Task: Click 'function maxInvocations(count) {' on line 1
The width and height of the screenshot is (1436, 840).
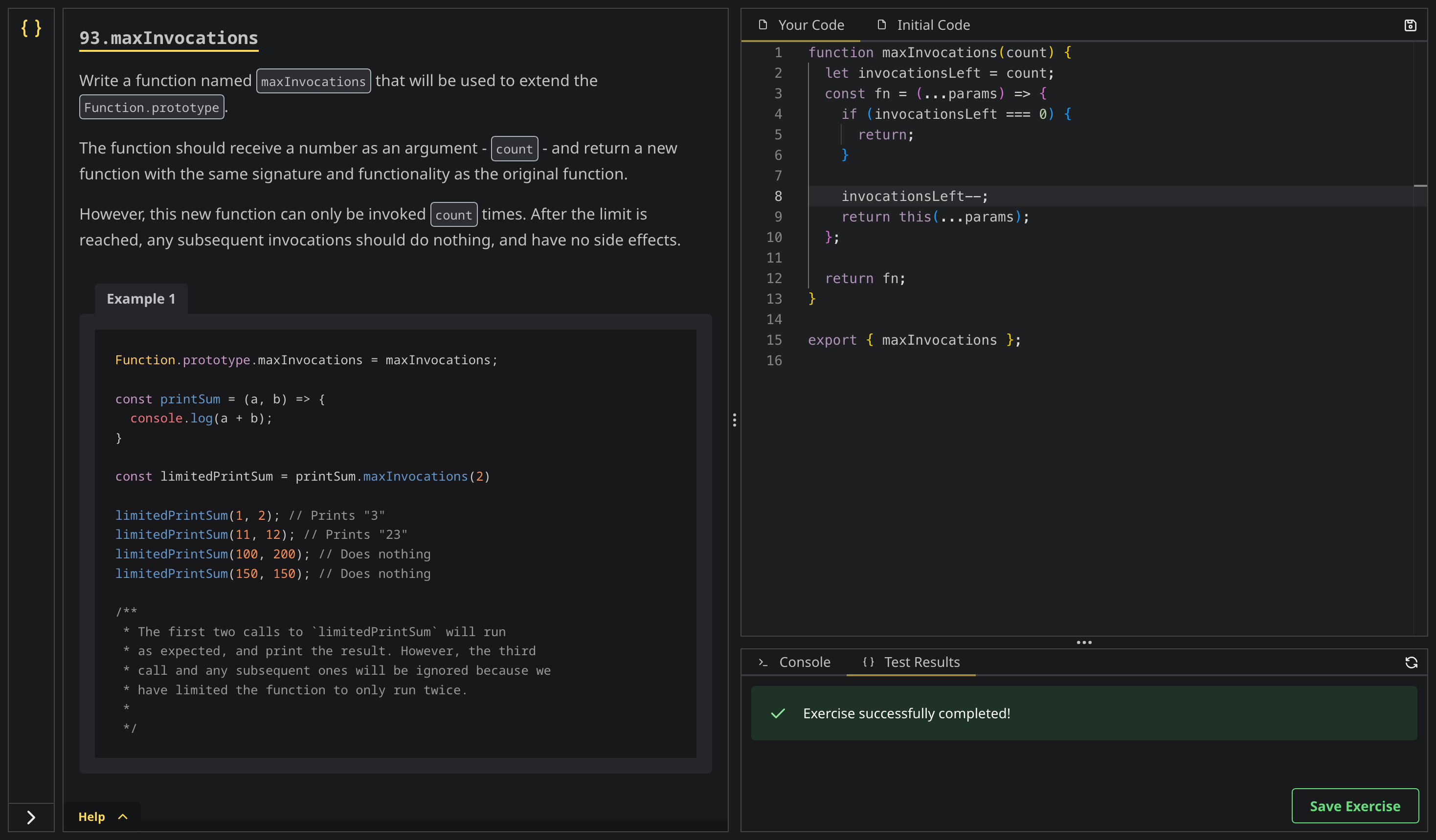Action: 940,53
